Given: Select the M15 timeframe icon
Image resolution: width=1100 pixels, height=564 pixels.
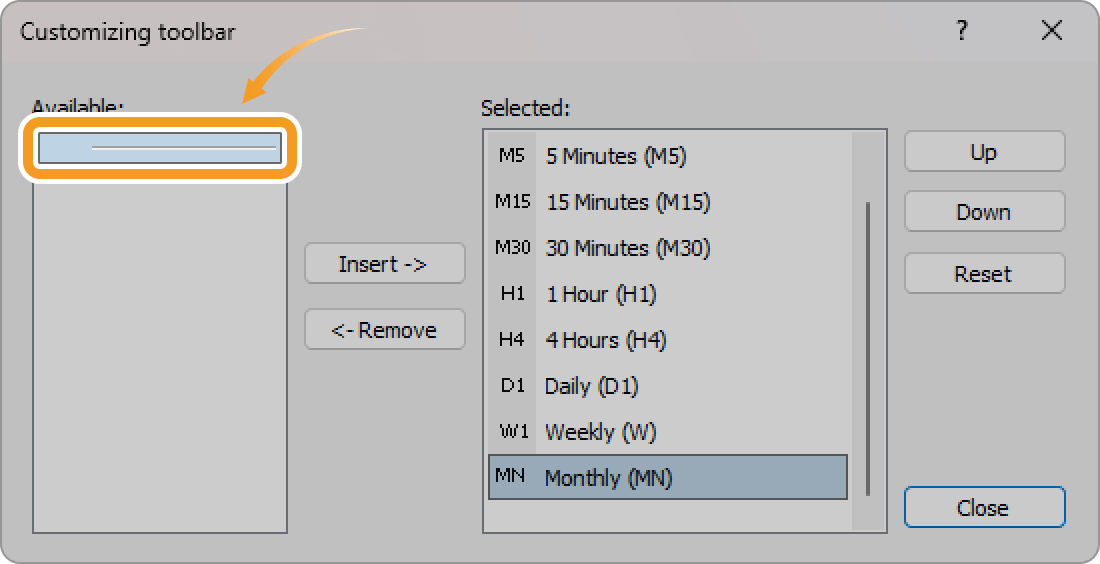Looking at the screenshot, I should 512,202.
